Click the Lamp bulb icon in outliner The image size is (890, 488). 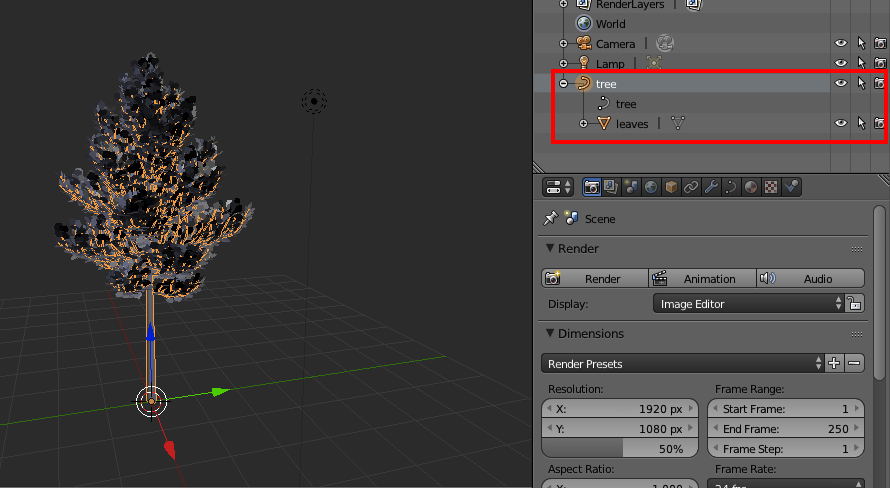click(x=583, y=63)
